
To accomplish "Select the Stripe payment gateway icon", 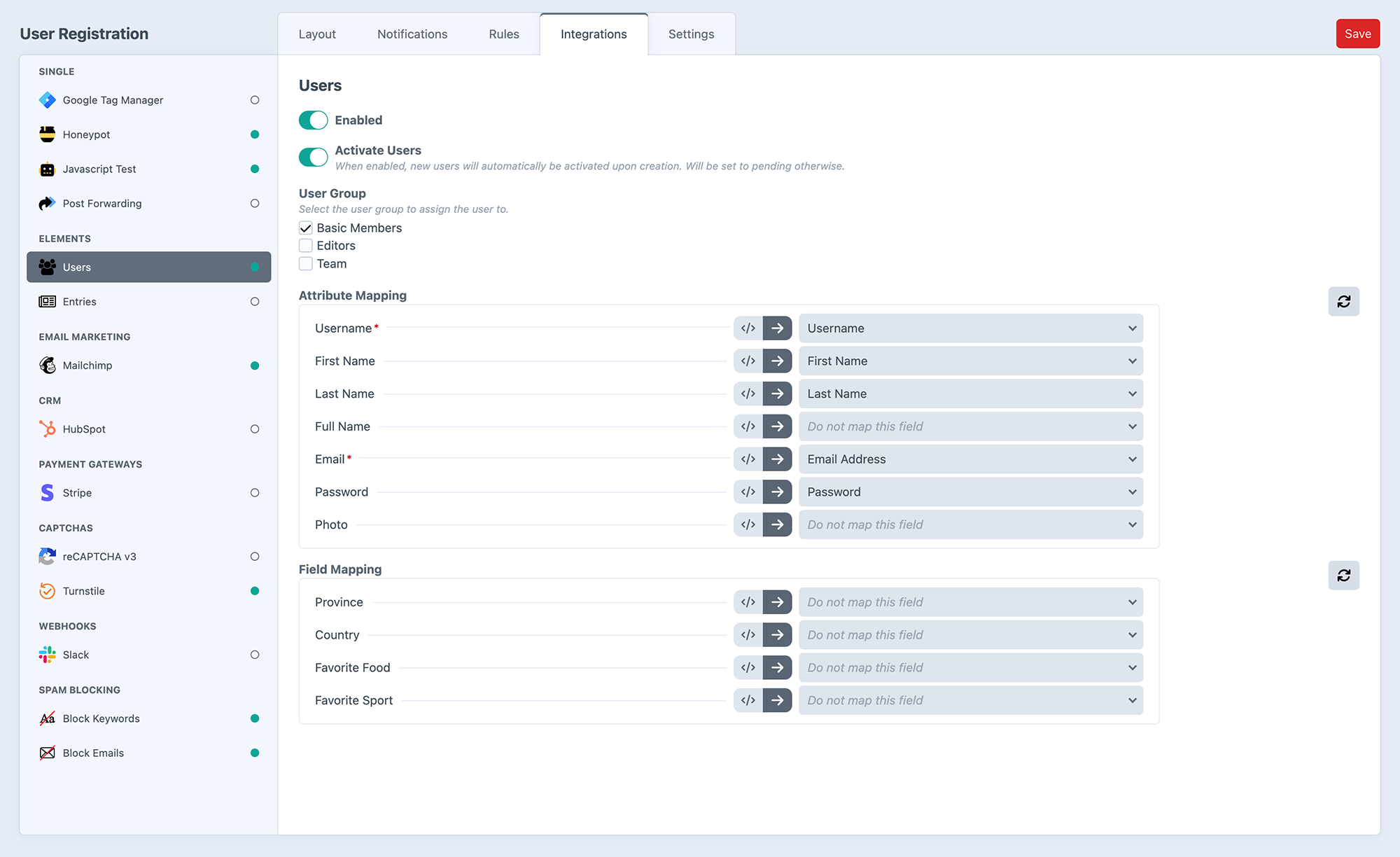I will click(x=46, y=492).
